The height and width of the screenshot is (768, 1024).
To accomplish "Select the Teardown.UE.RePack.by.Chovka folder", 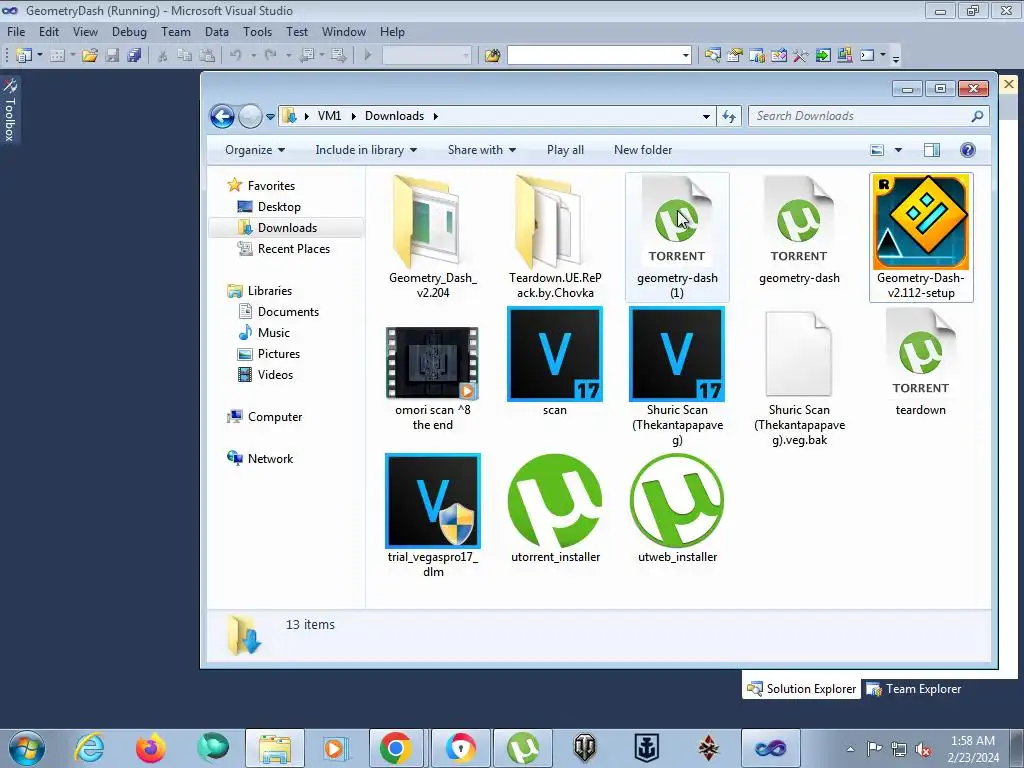I will pos(555,236).
